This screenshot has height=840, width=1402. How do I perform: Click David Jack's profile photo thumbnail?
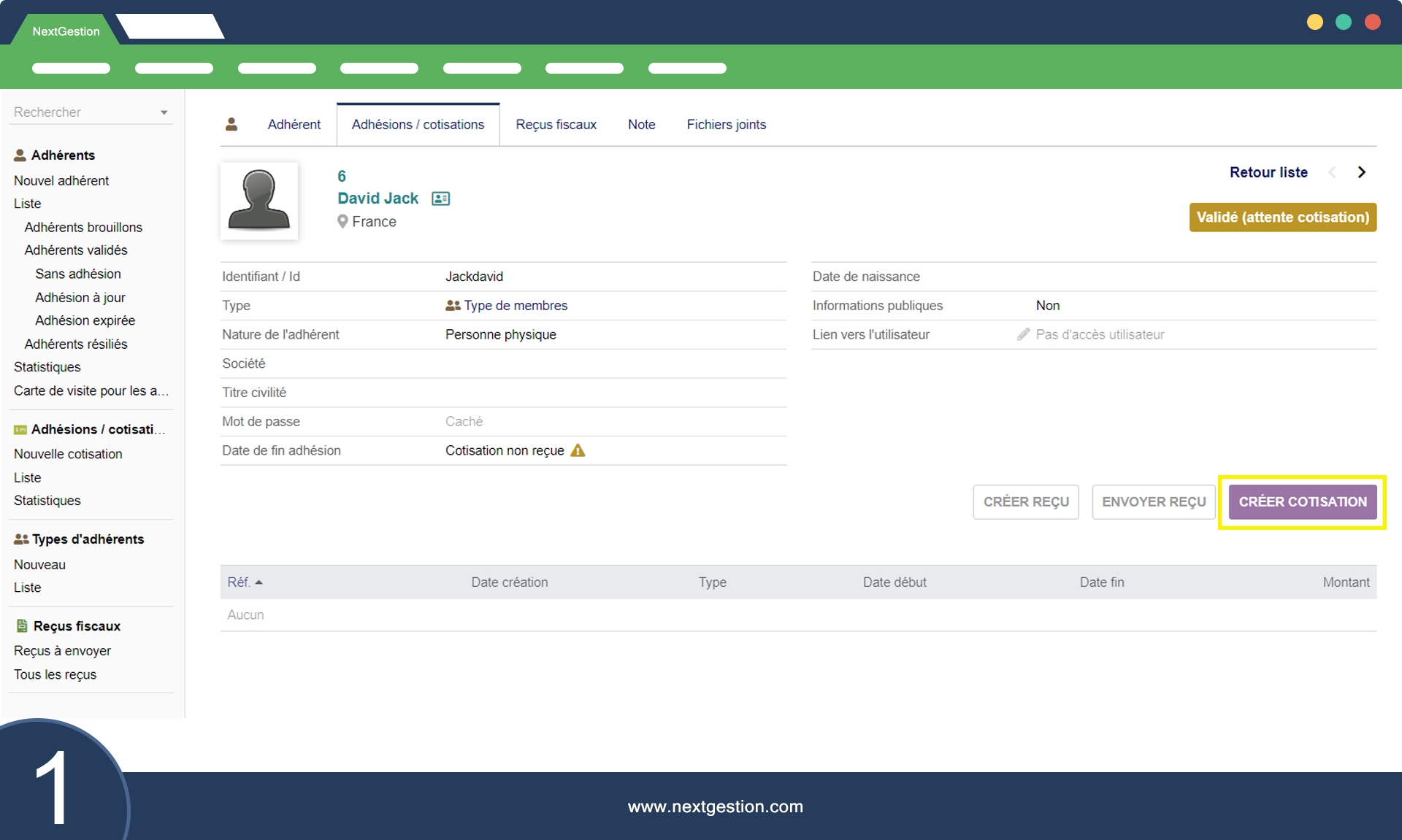pos(259,201)
